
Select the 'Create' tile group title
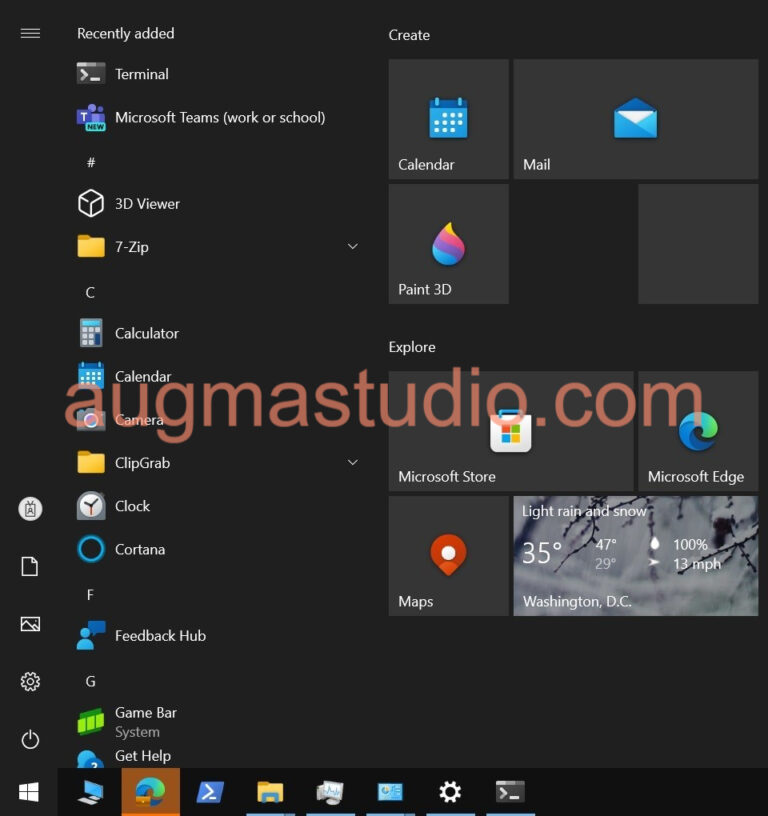[409, 35]
